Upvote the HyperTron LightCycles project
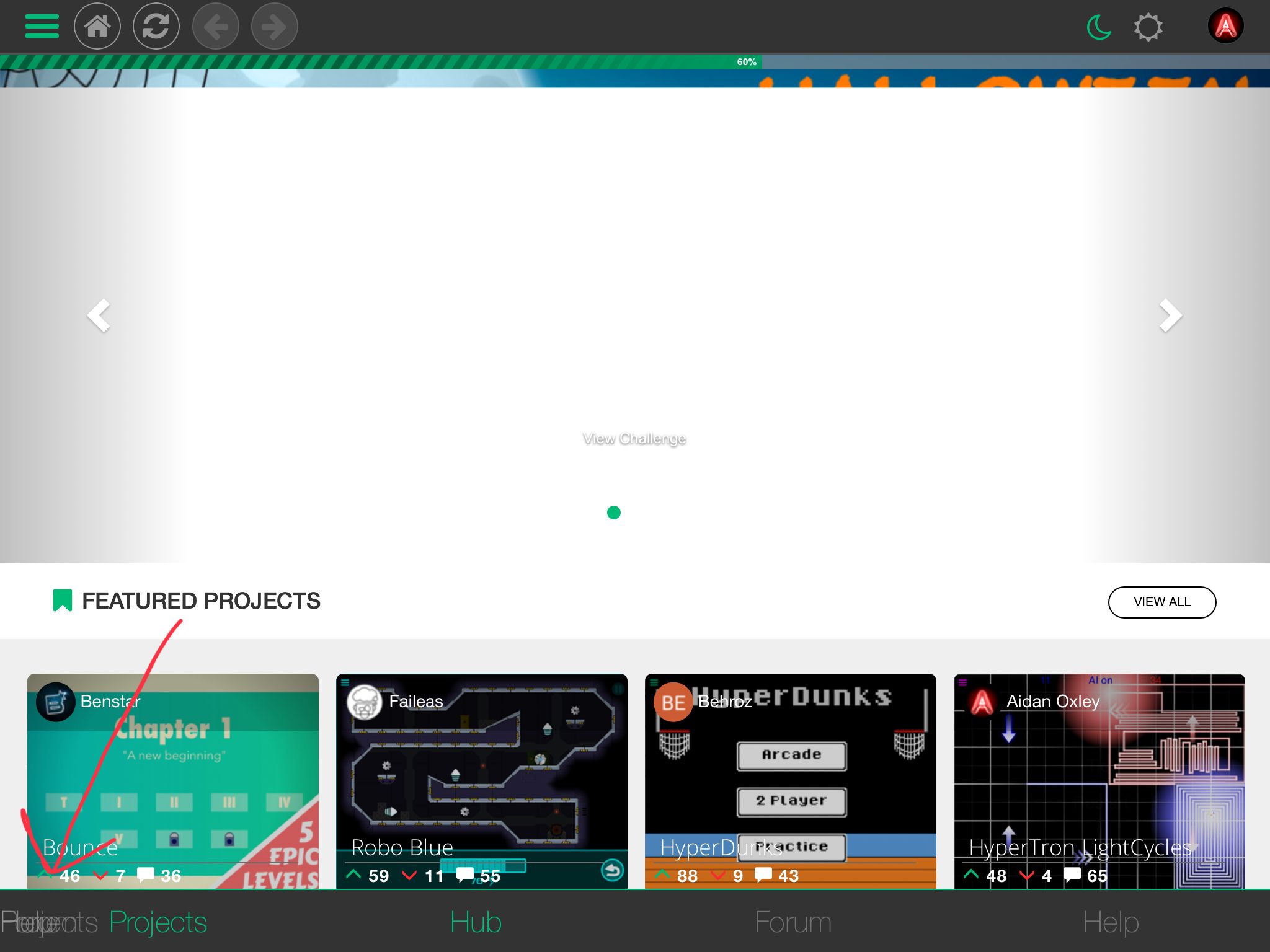Viewport: 1270px width, 952px height. [971, 875]
